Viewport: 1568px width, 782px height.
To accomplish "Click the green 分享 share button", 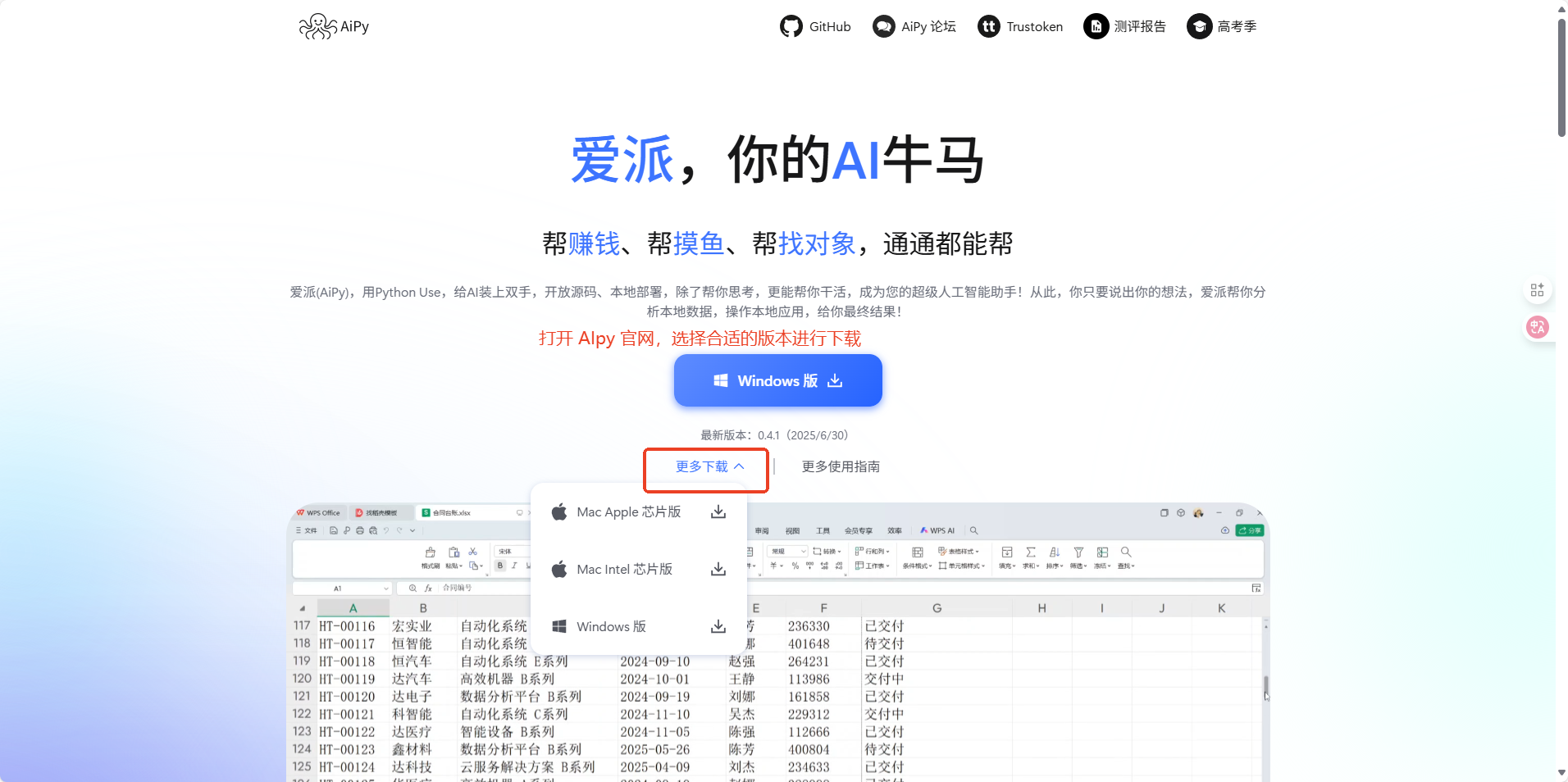I will click(x=1250, y=530).
